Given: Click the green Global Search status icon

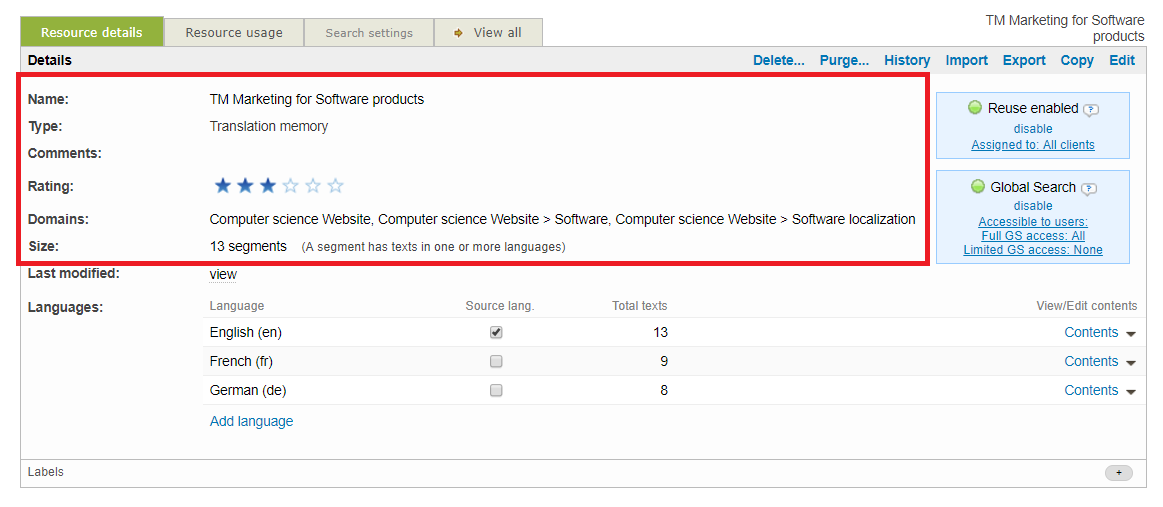Looking at the screenshot, I should 978,187.
